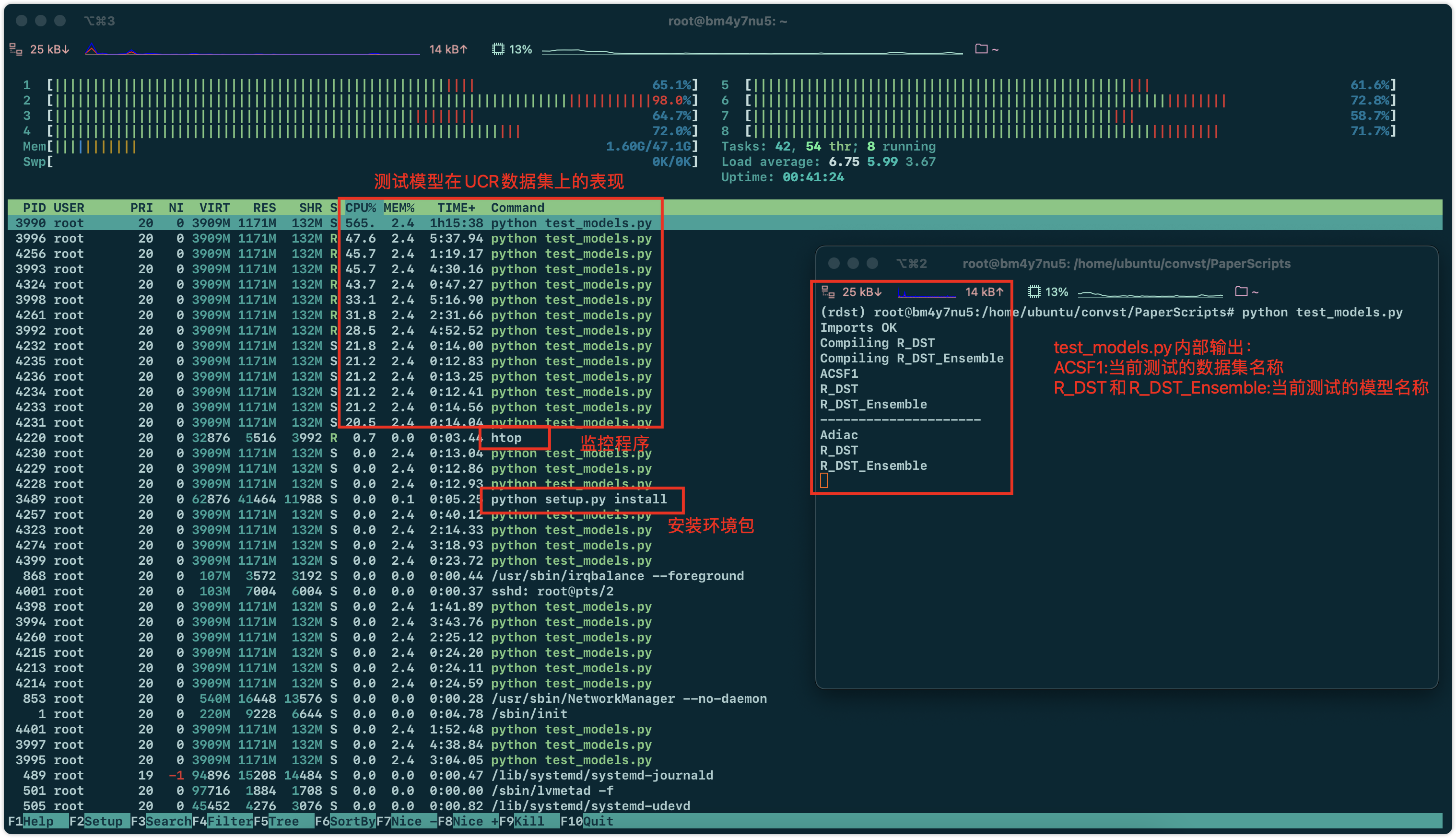Screen dimensions: 1456x838
Task: Click the Tasks: 42, 54 thr line
Action: coord(828,147)
